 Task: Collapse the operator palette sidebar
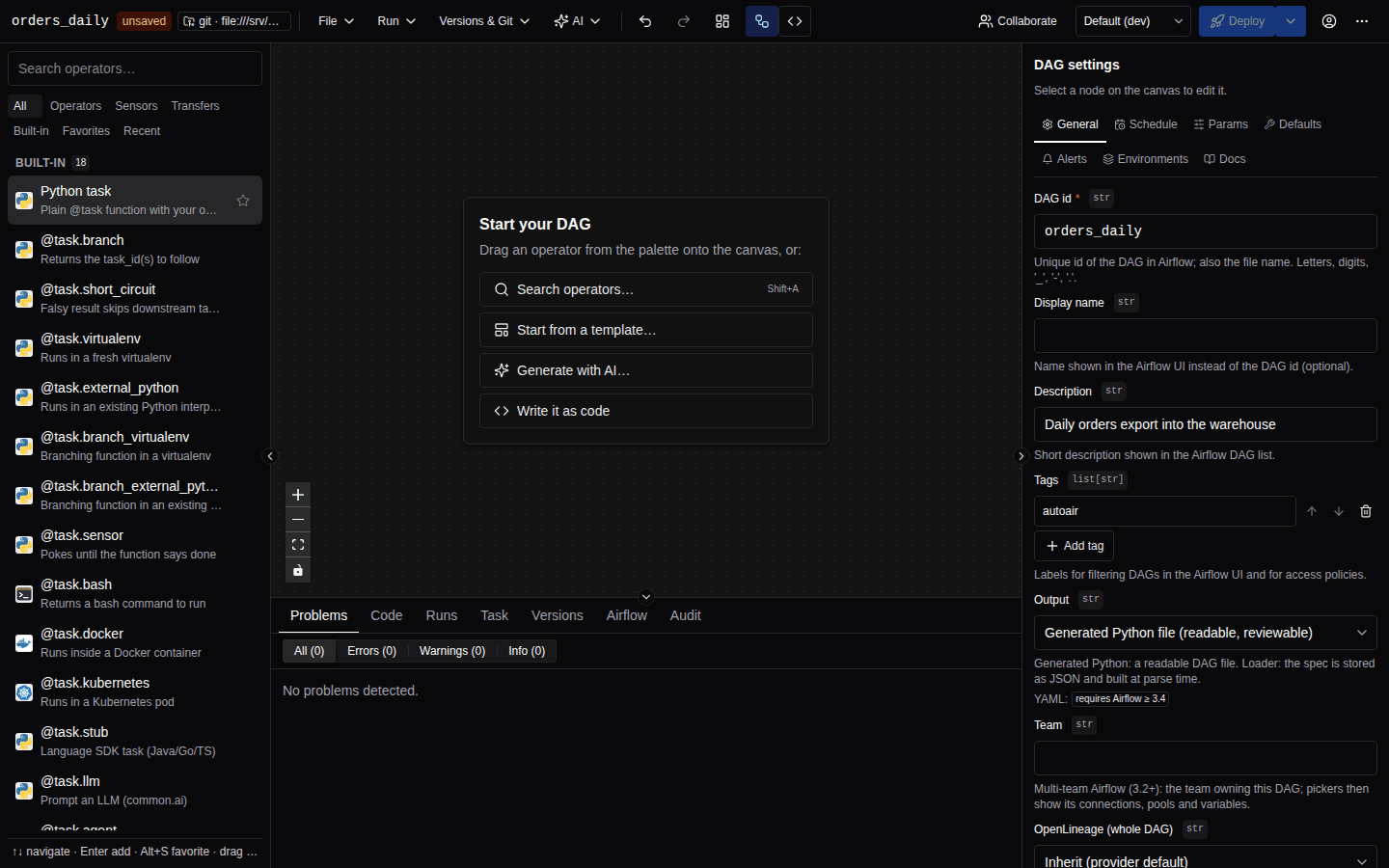(x=270, y=456)
